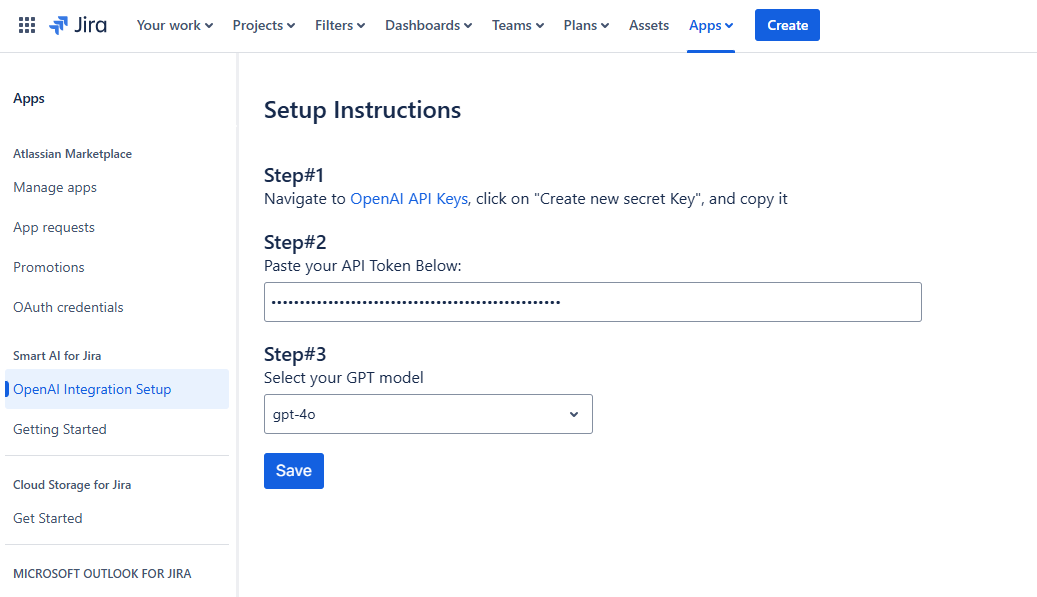Open the Dashboards menu
Screen dimensions: 1037x597
coord(428,25)
